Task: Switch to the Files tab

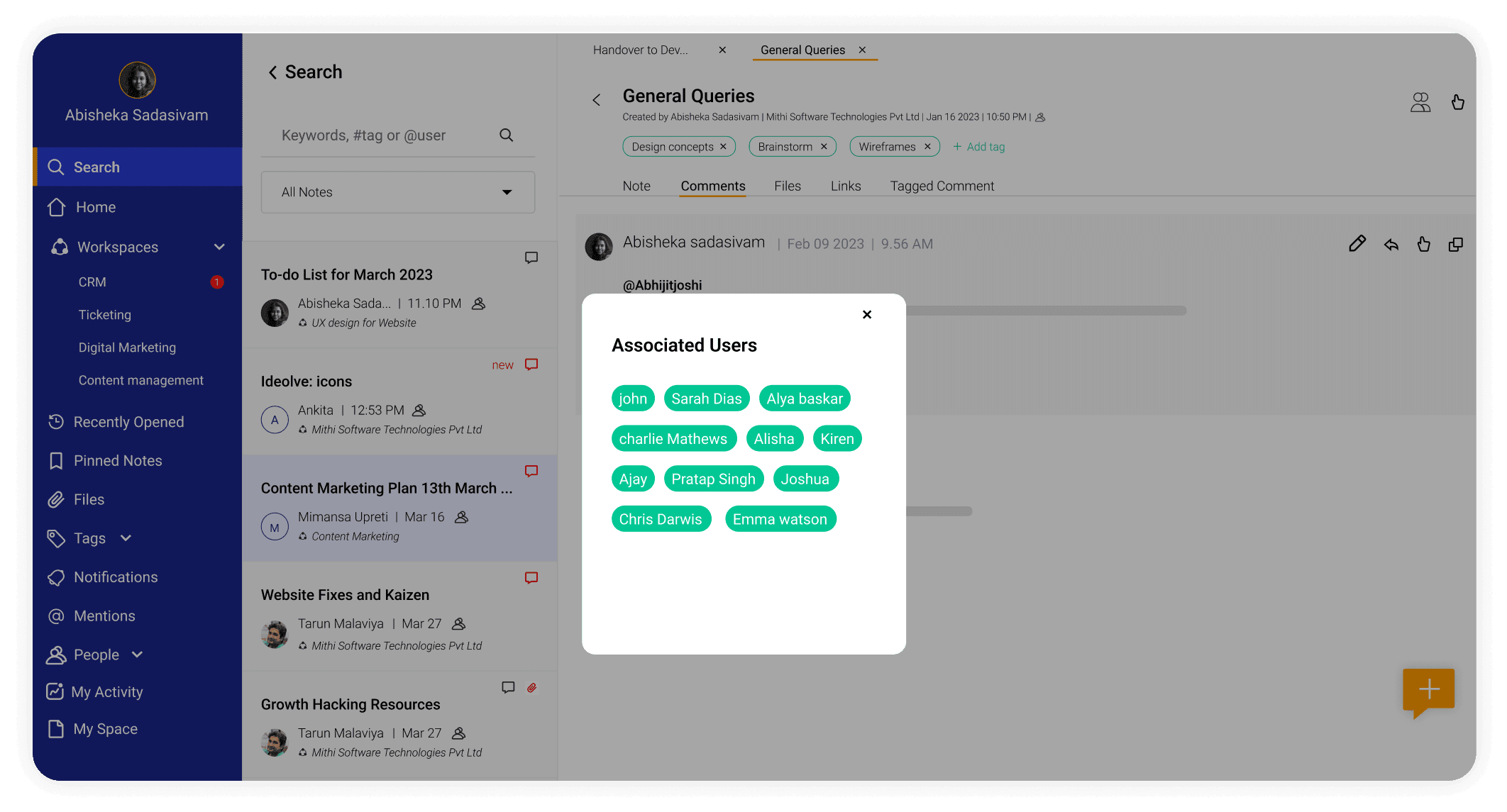Action: coord(787,185)
